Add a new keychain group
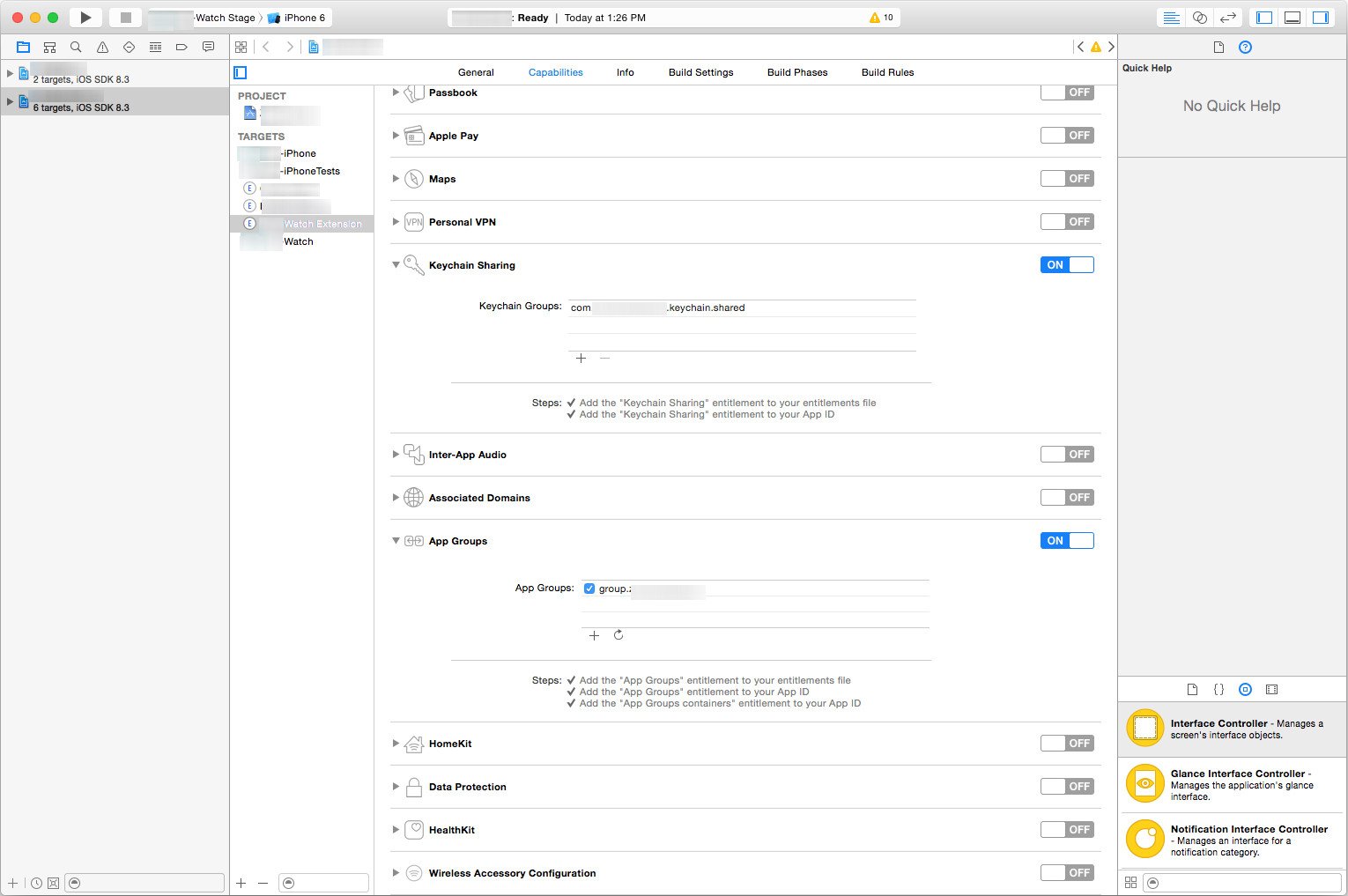 pos(581,359)
